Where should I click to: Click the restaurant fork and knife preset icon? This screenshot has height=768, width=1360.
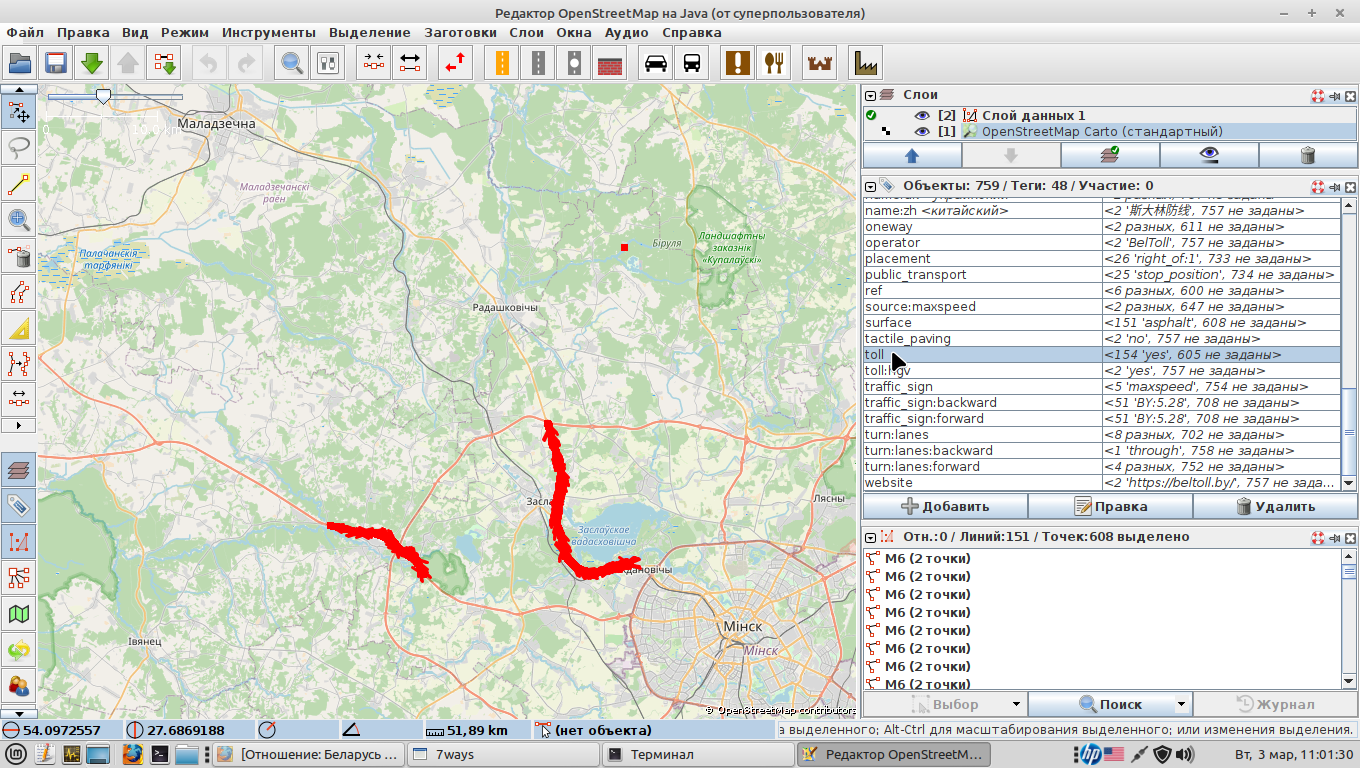(773, 63)
